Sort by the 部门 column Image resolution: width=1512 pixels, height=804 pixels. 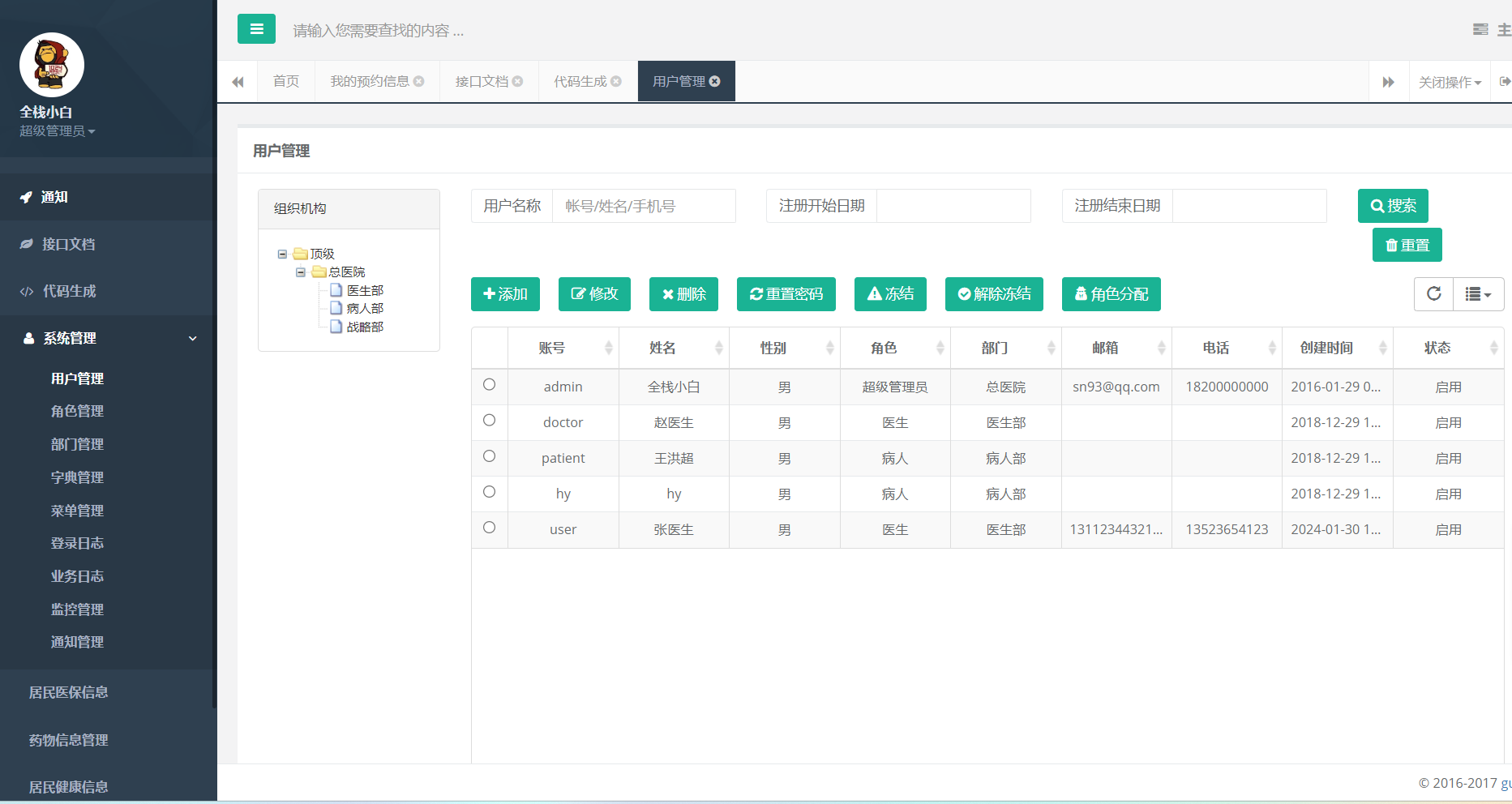click(1006, 348)
